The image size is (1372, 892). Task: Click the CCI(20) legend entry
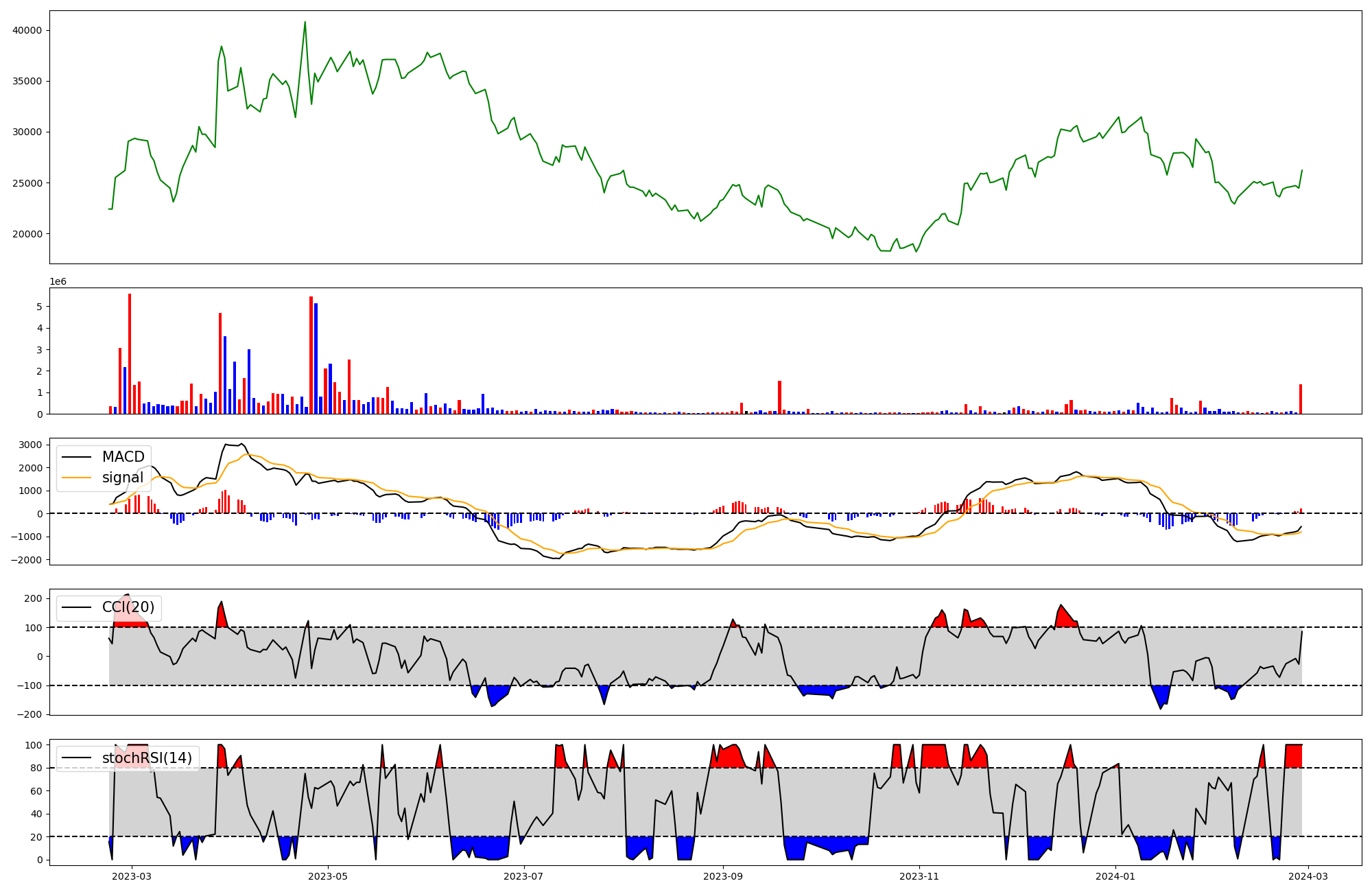point(128,607)
